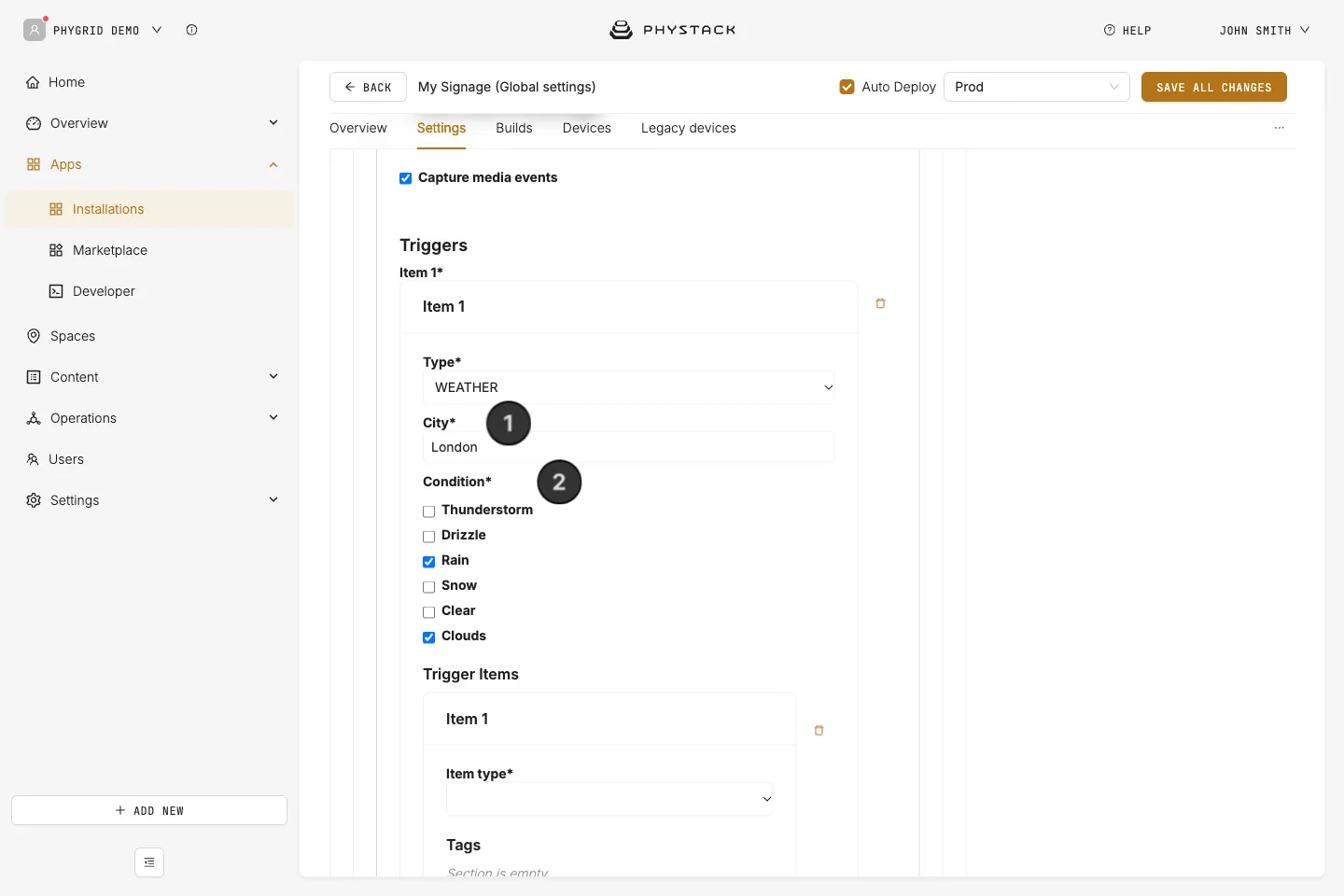This screenshot has height=896, width=1344.
Task: Switch to the Legacy devices tab
Action: 689,128
